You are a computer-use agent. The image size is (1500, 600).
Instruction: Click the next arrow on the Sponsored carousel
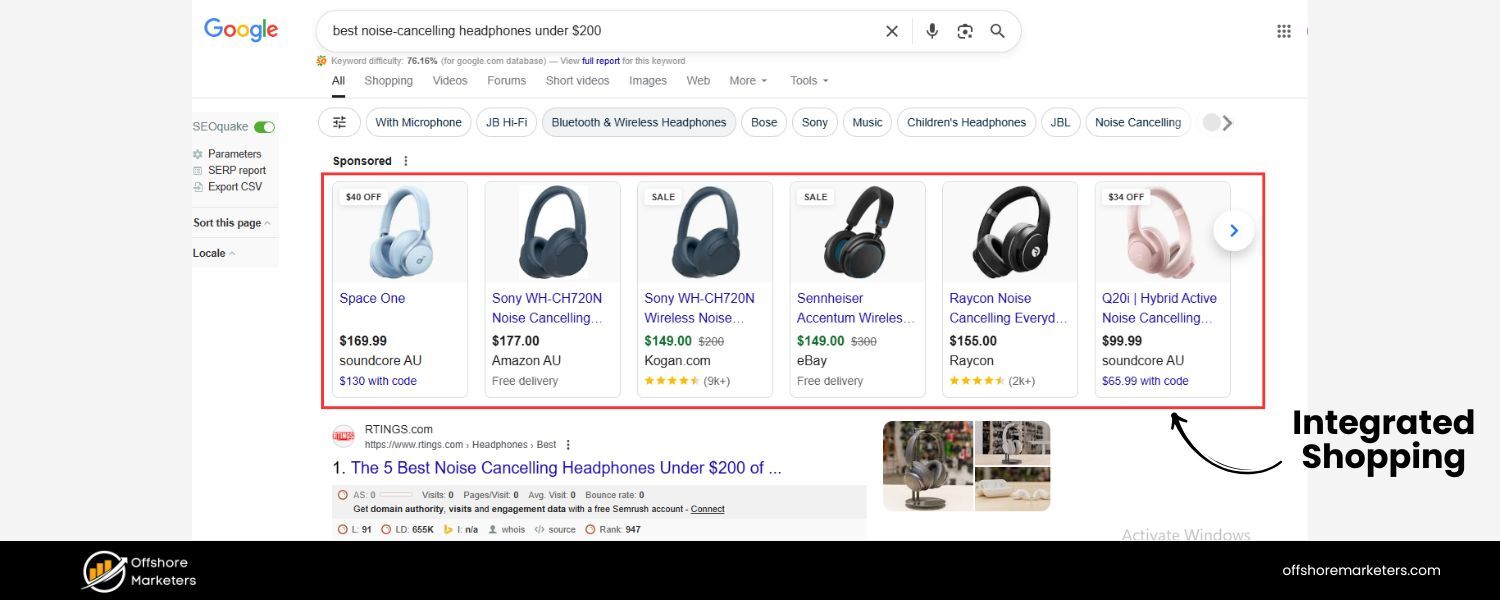[1233, 230]
